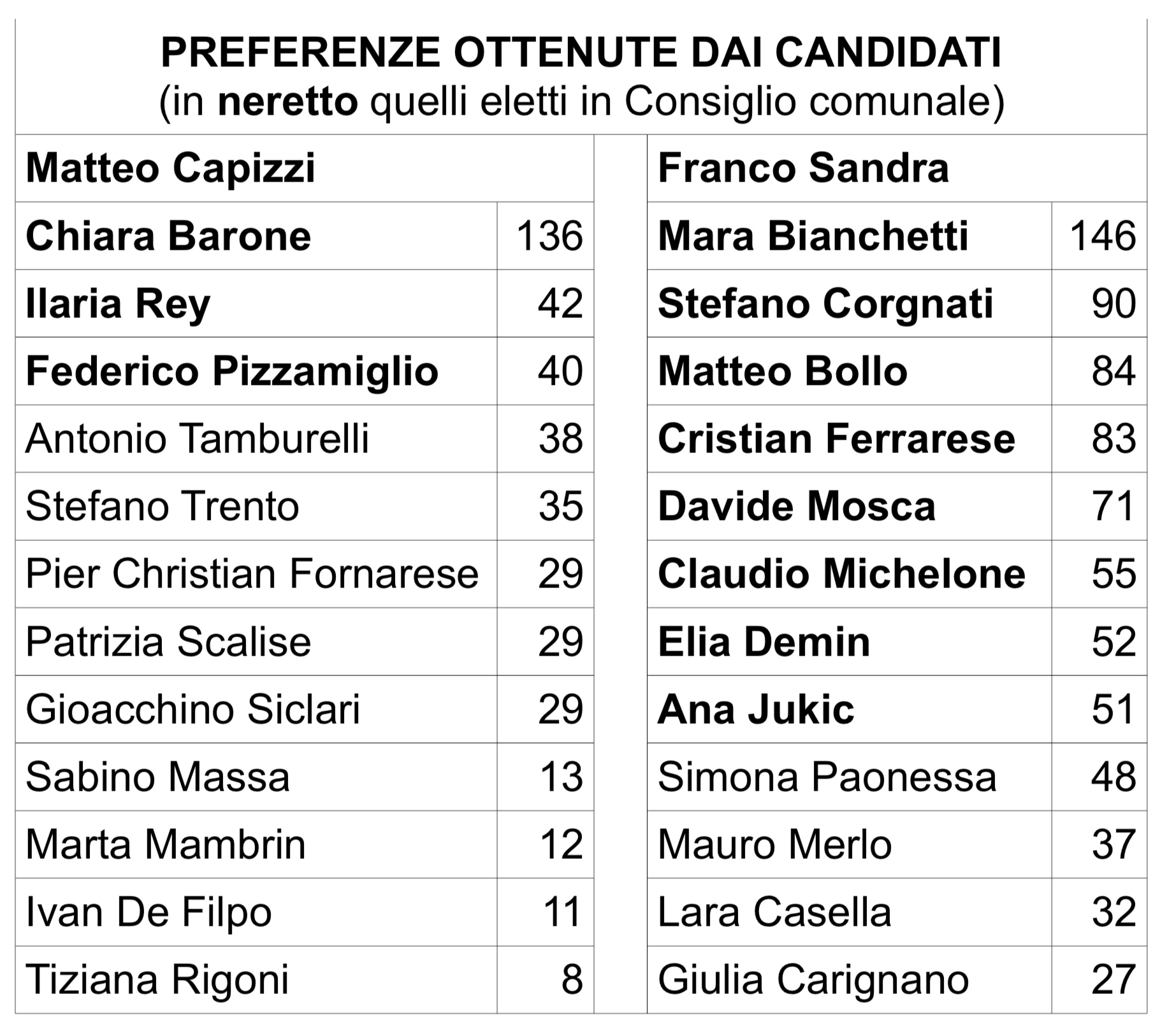Click the vote count 136
The height and width of the screenshot is (1036, 1169).
tap(549, 236)
